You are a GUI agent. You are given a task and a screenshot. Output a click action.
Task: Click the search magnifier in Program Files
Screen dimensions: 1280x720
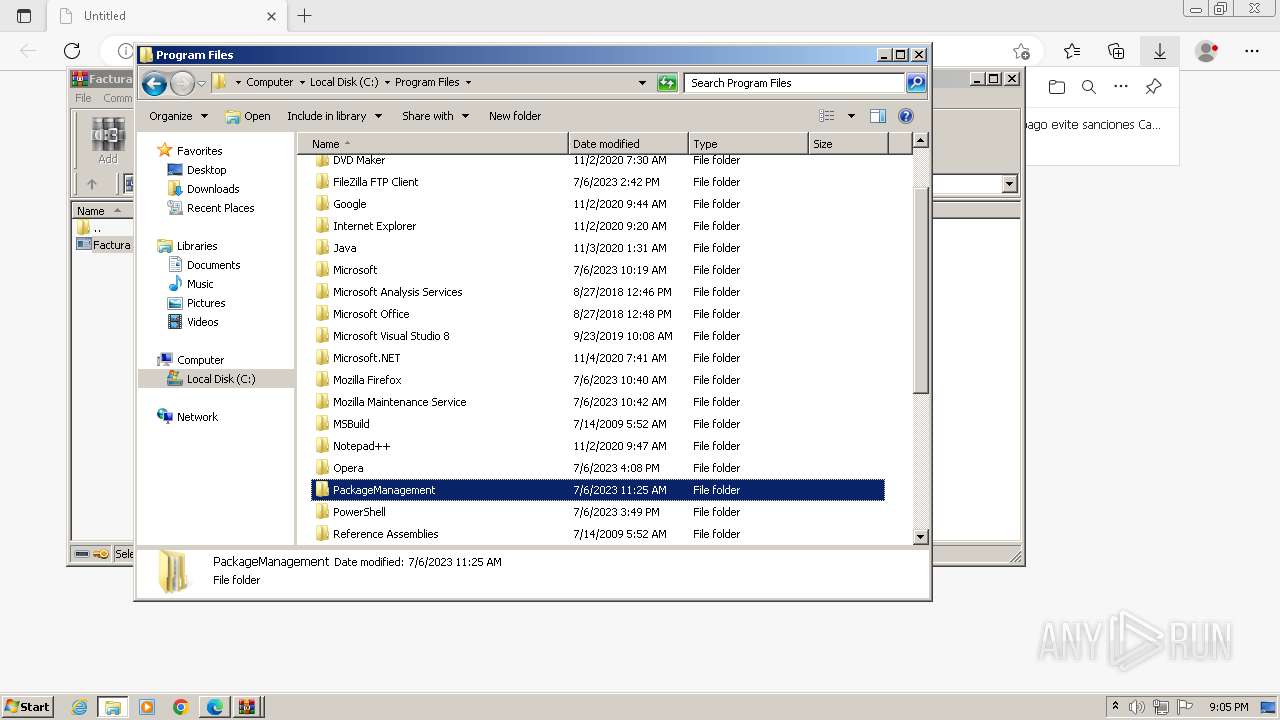(x=915, y=83)
